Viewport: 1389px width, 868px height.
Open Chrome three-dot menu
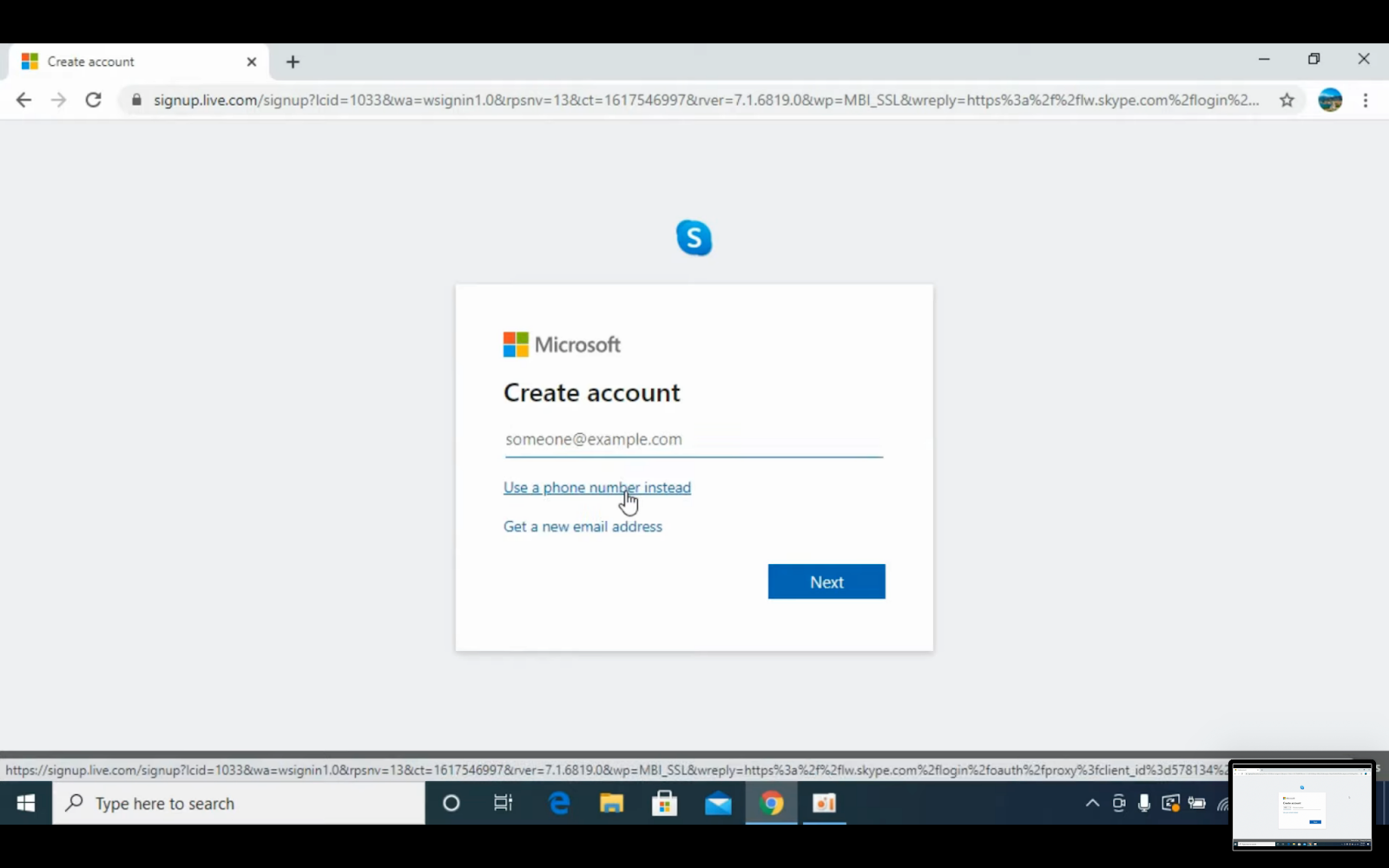(x=1366, y=100)
